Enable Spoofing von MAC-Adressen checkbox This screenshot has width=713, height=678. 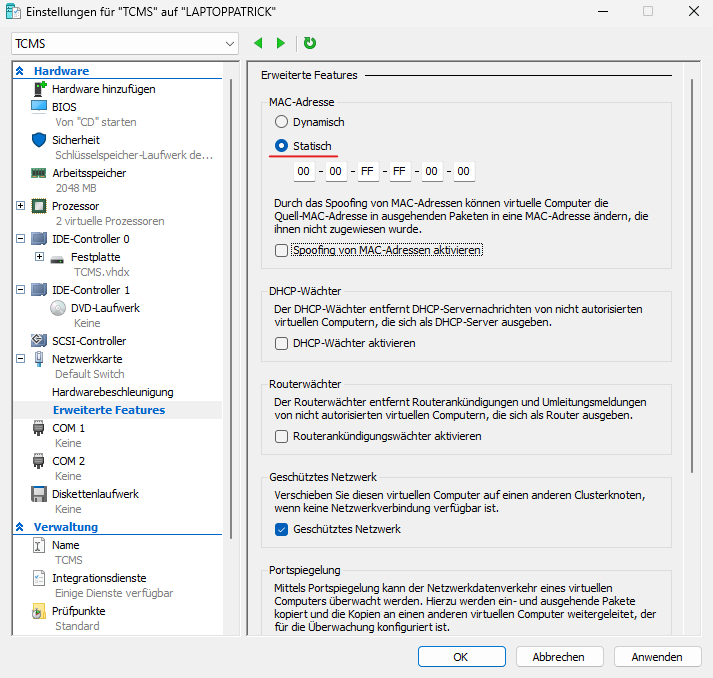pyautogui.click(x=282, y=250)
